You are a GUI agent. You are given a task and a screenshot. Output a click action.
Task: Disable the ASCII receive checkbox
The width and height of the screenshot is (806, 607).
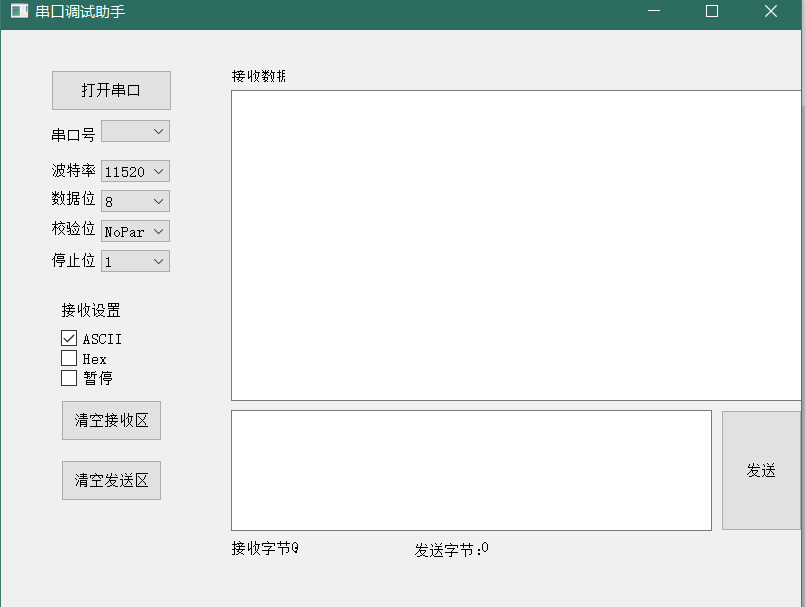pyautogui.click(x=67, y=338)
